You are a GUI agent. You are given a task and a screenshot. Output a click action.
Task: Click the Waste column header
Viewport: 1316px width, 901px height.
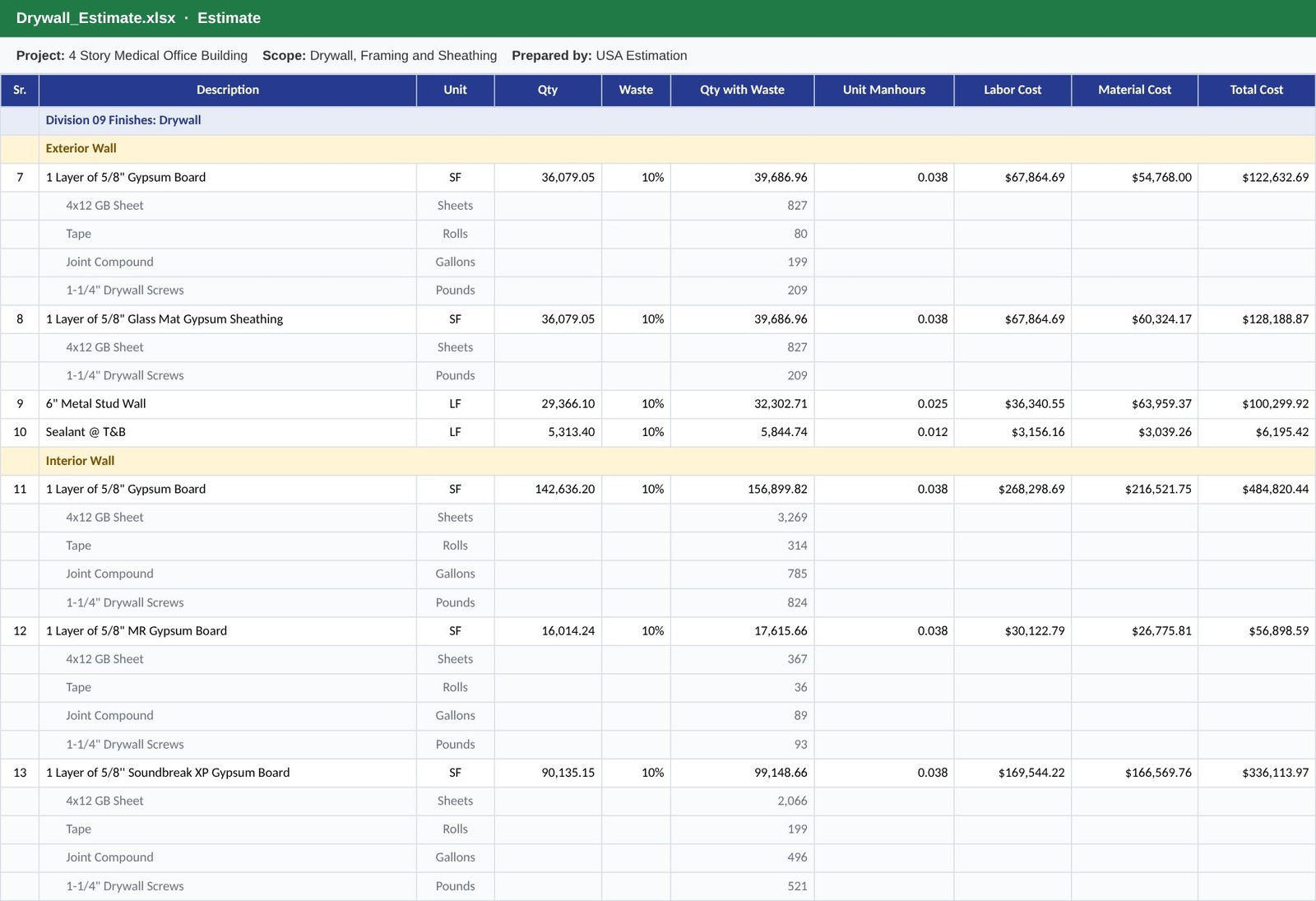click(x=636, y=90)
